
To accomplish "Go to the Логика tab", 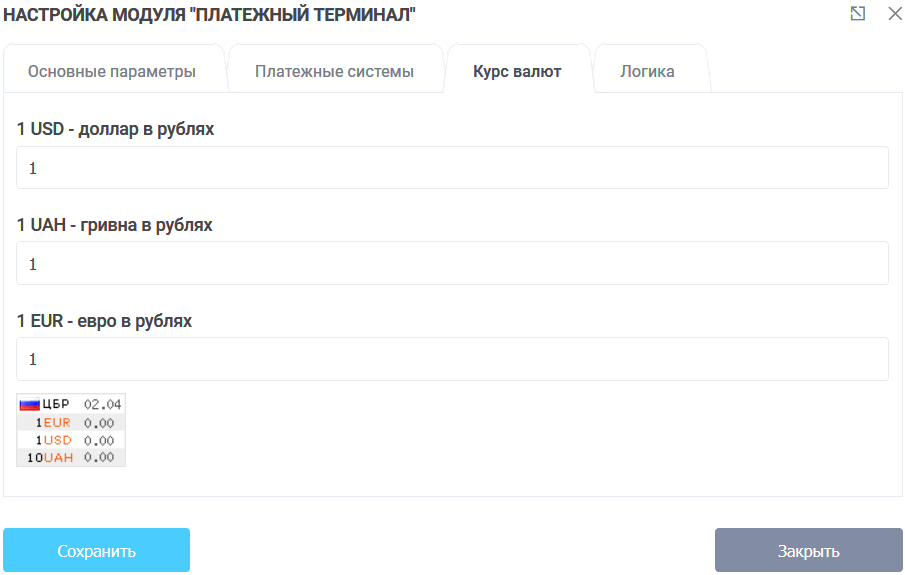I will (647, 72).
